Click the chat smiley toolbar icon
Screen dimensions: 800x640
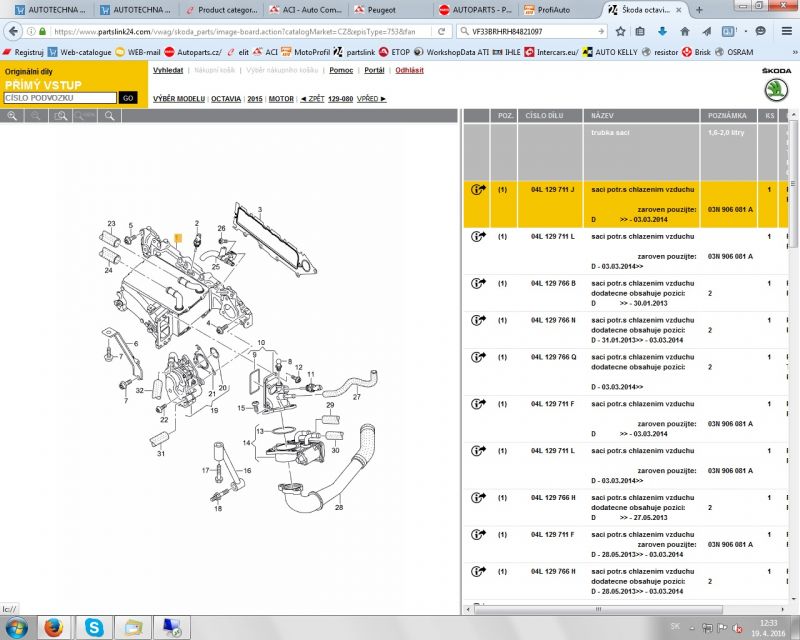761,31
